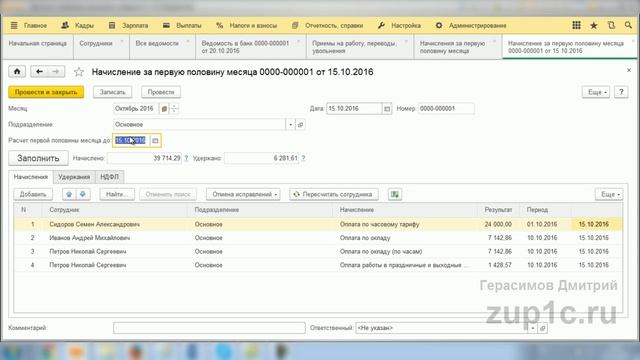Click the Номер field 0000-000001

click(446, 109)
